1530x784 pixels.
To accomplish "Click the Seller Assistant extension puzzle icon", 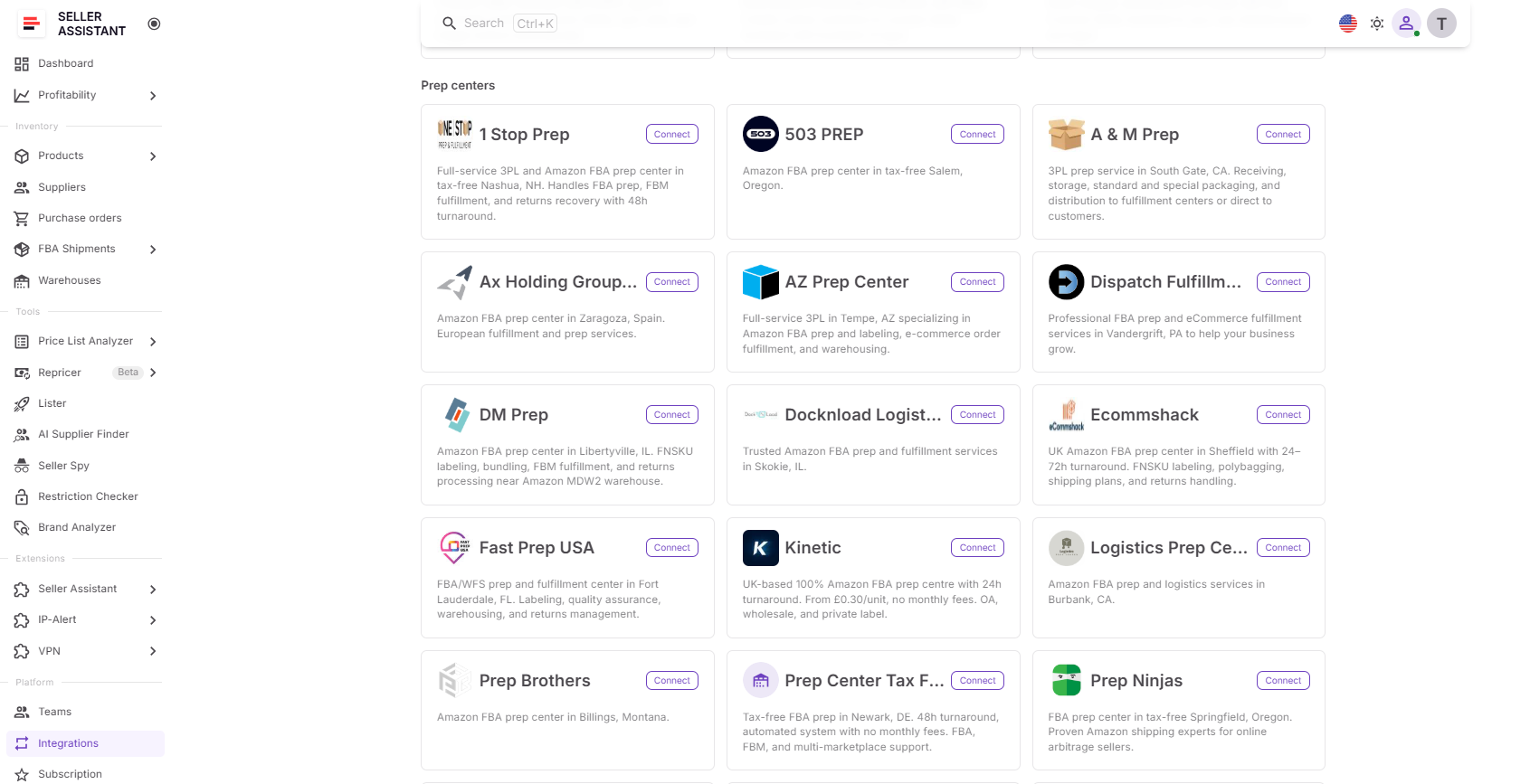I will (22, 590).
